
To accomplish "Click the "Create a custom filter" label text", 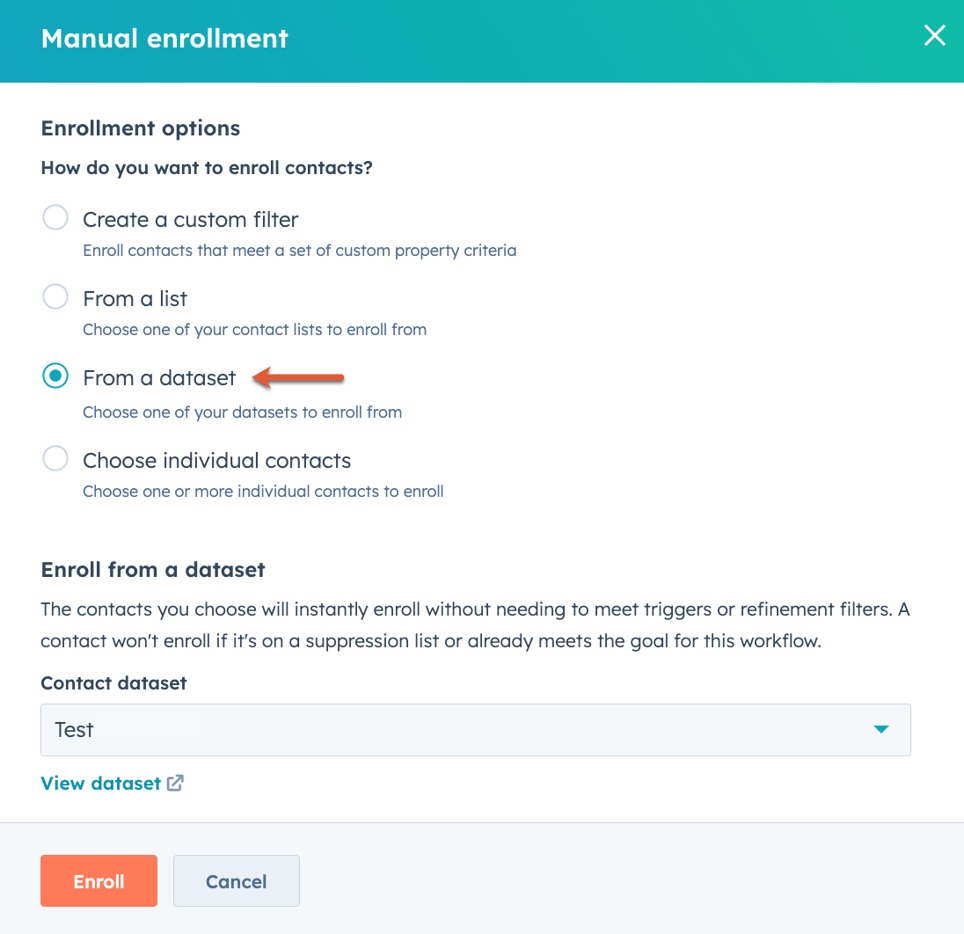I will point(191,220).
